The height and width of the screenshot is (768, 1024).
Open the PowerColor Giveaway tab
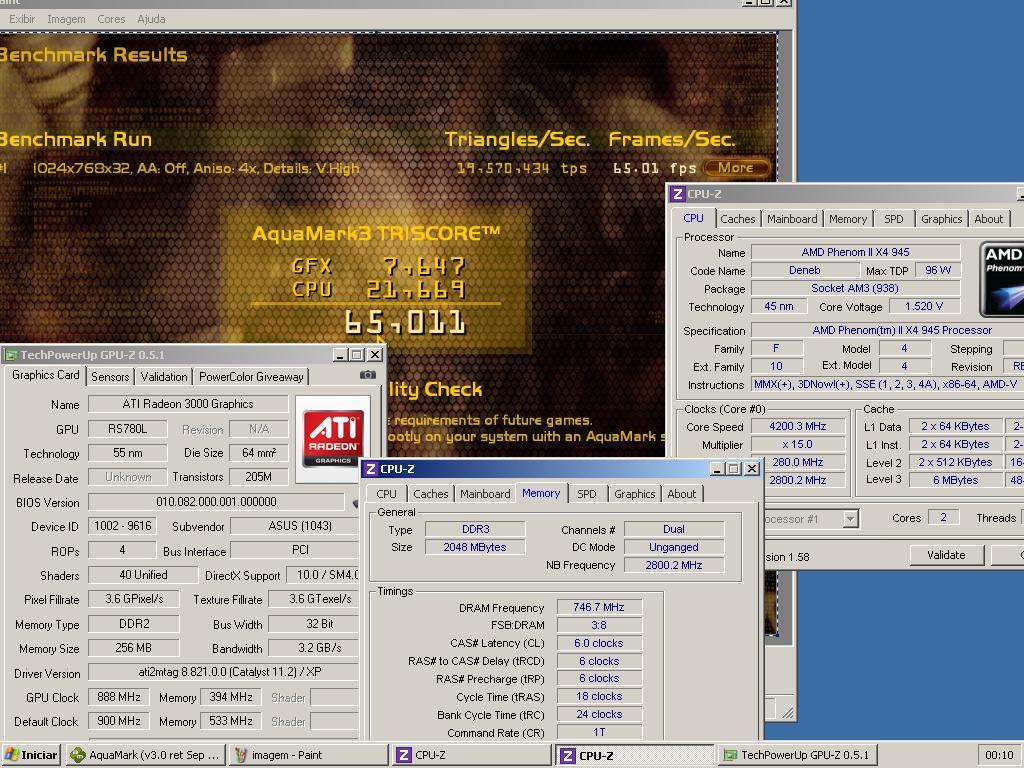pyautogui.click(x=251, y=377)
